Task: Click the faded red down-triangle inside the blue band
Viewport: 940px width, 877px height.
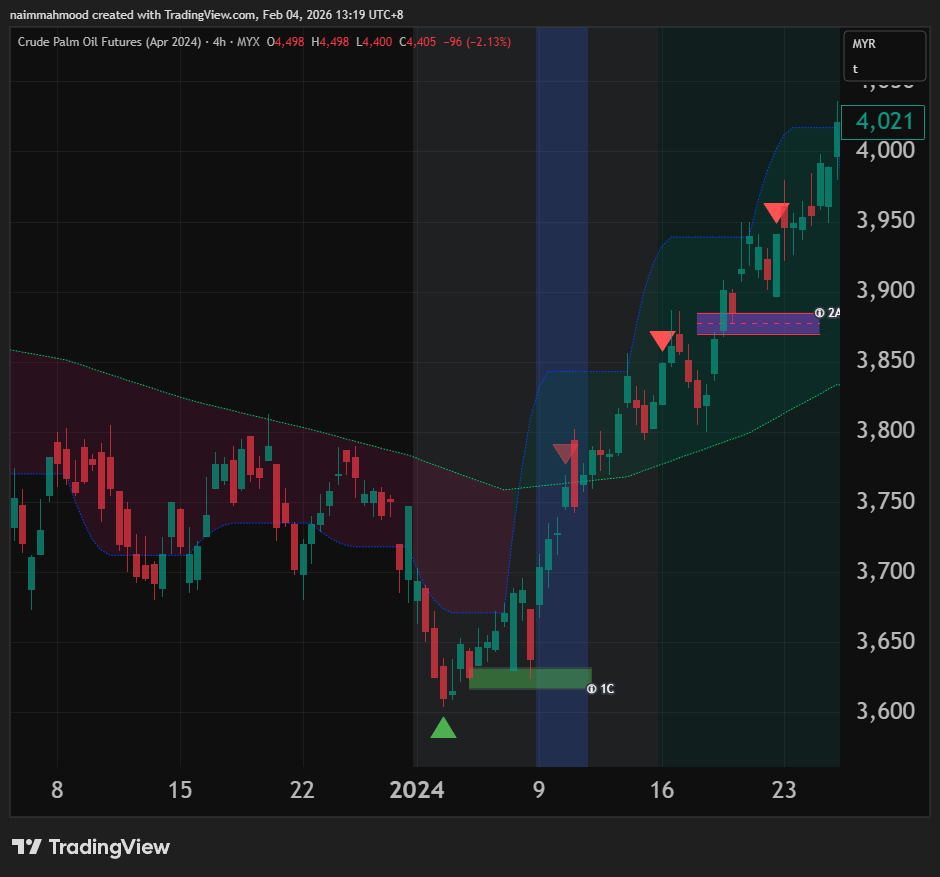Action: coord(565,454)
